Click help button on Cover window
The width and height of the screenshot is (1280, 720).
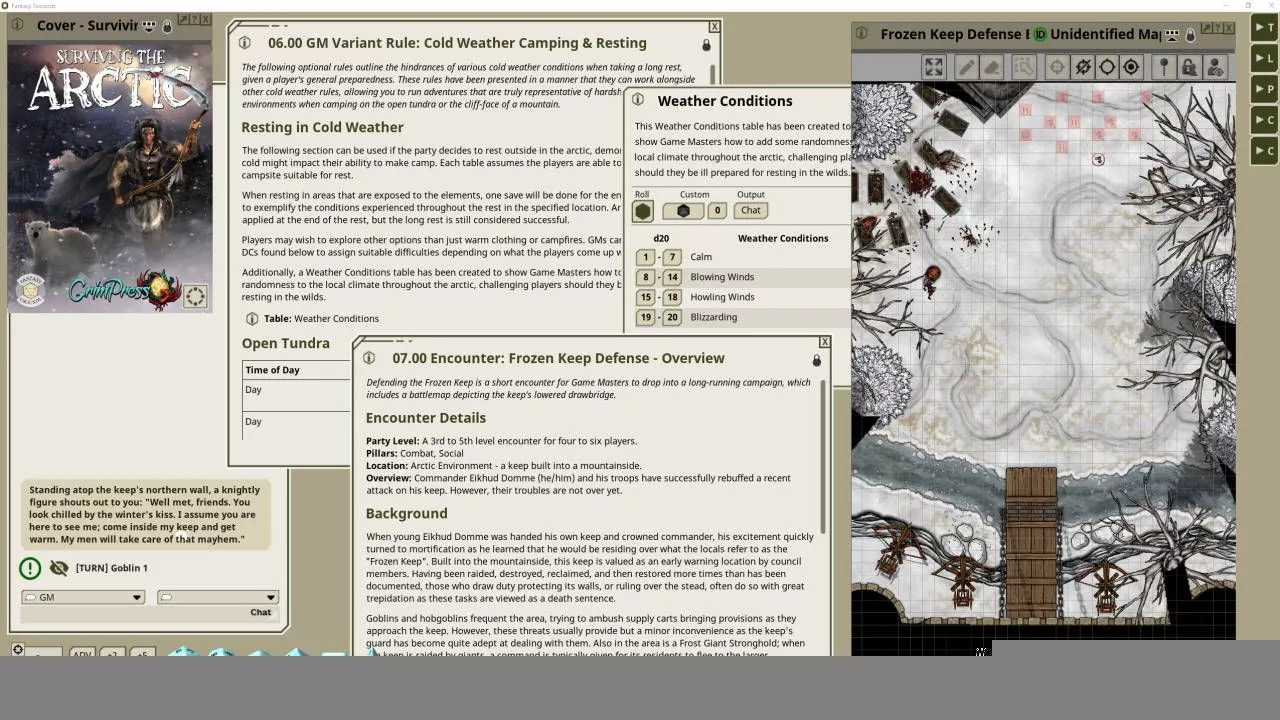pyautogui.click(x=194, y=20)
